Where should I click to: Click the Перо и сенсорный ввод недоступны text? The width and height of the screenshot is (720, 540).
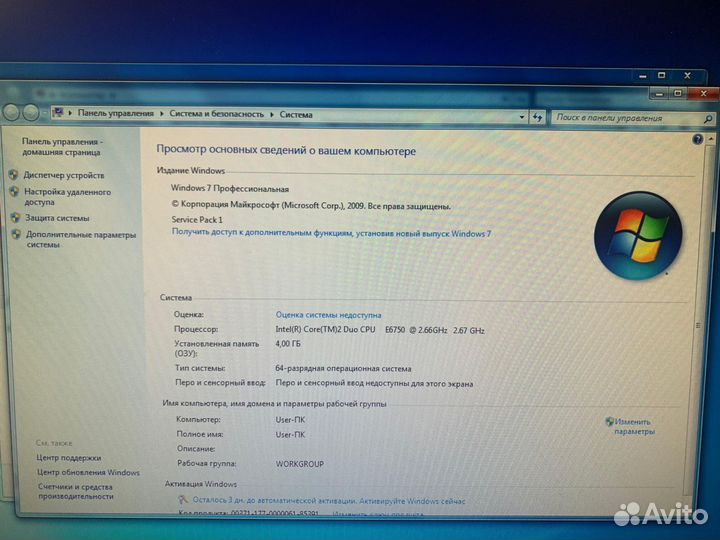pyautogui.click(x=374, y=383)
